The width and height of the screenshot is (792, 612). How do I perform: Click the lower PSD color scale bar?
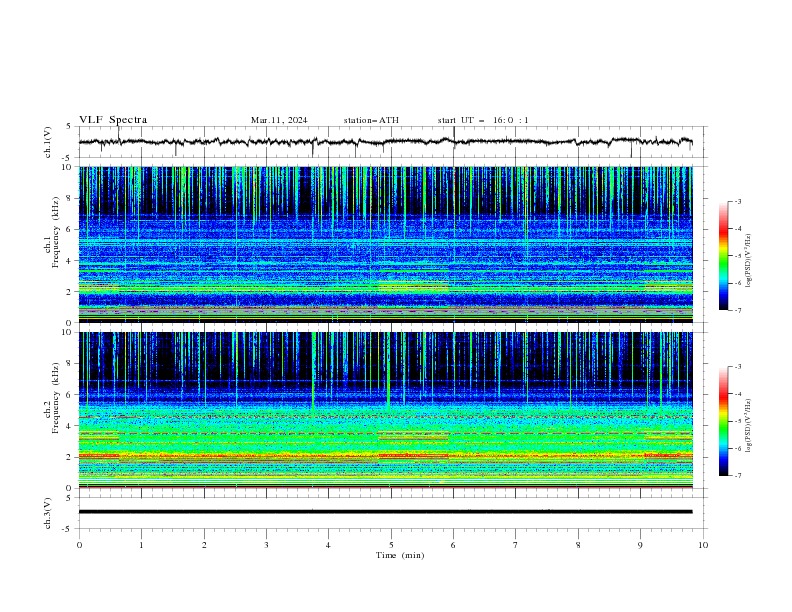[x=723, y=421]
